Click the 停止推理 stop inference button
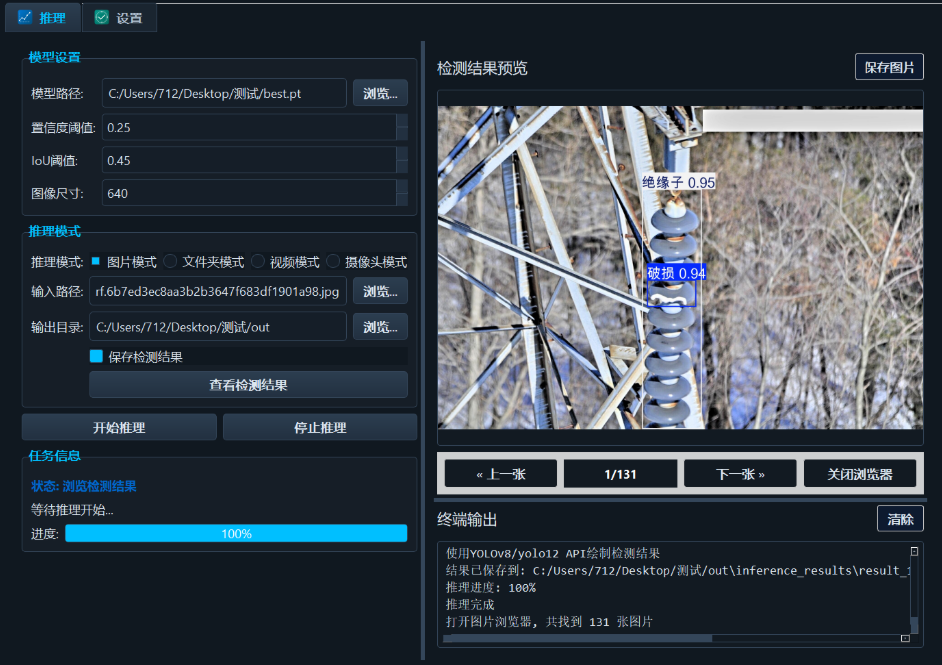The width and height of the screenshot is (942, 665). click(319, 426)
